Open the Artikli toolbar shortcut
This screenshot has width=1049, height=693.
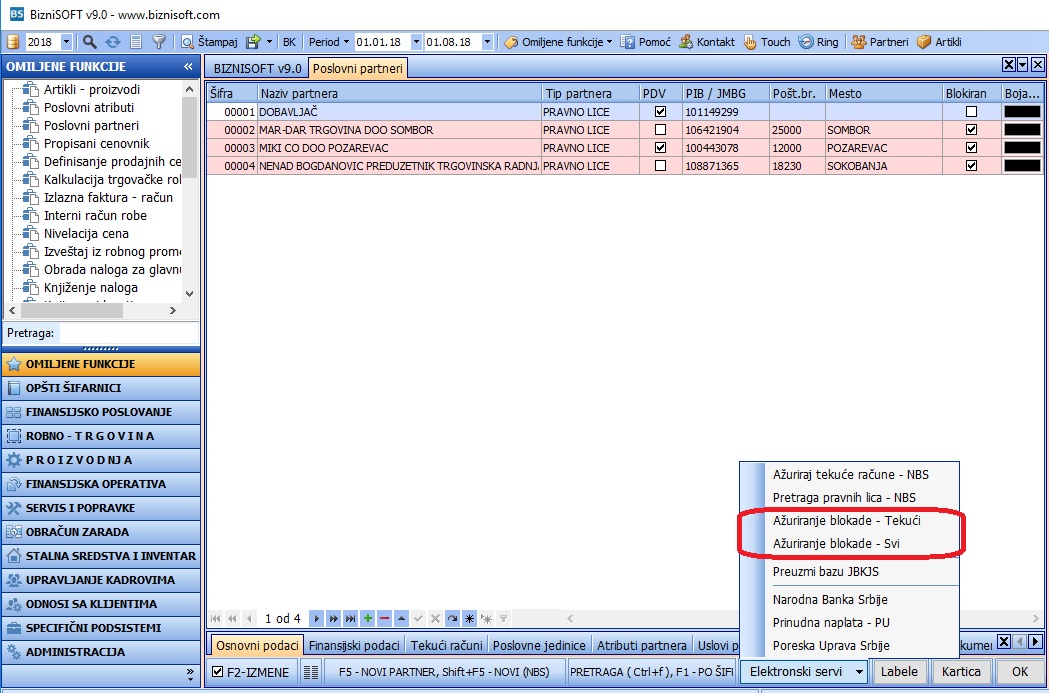point(939,42)
